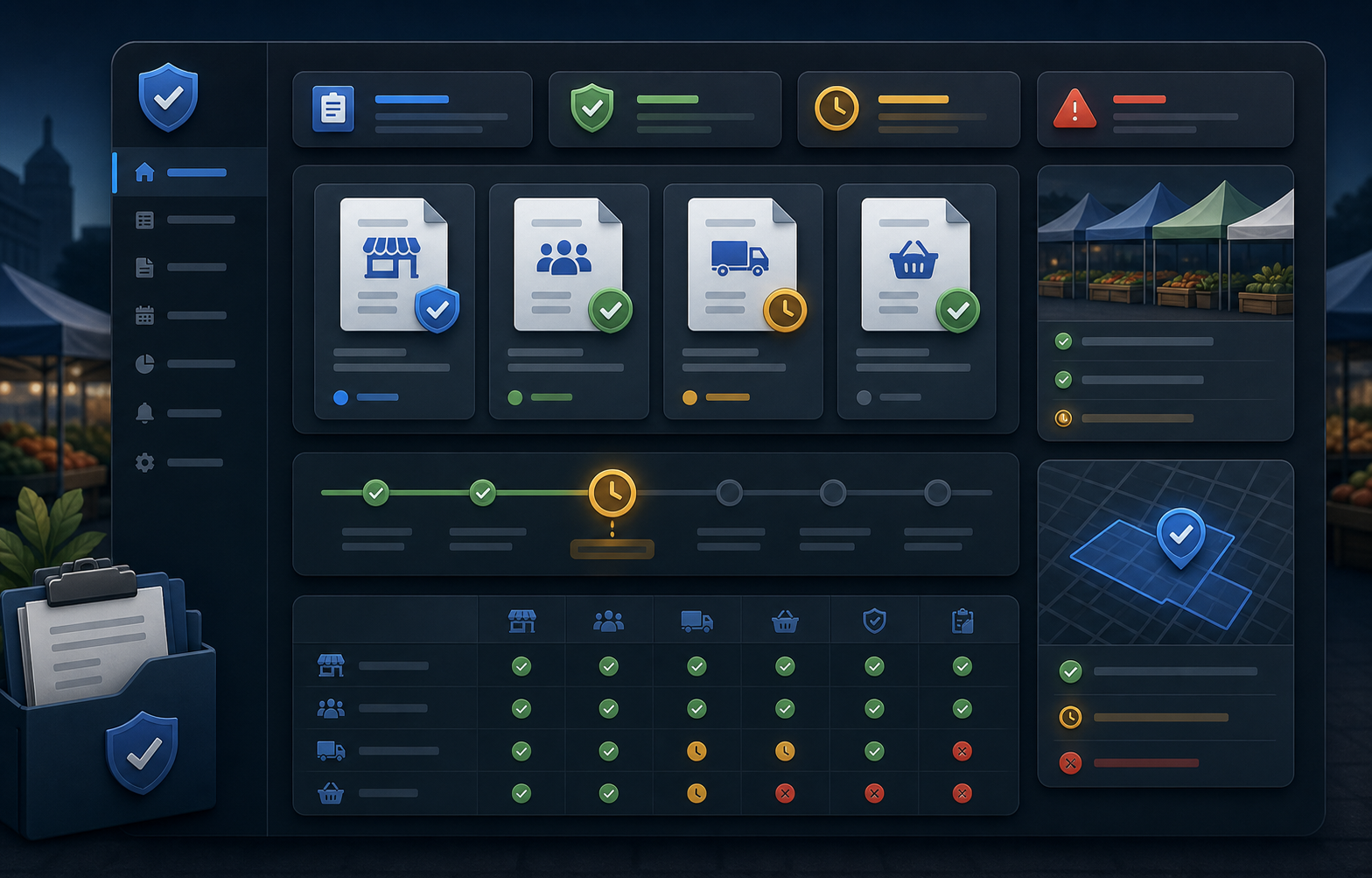Toggle the truck row clock in basket column
1372x878 pixels.
click(785, 751)
